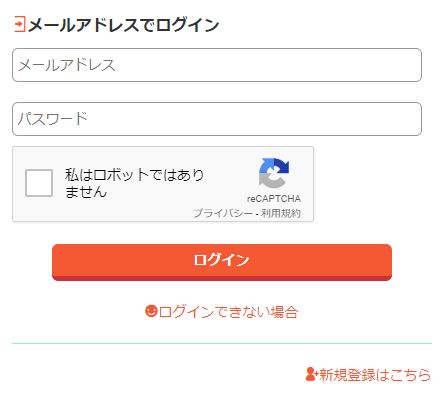Open the ログインできない場合 help link

tap(228, 312)
